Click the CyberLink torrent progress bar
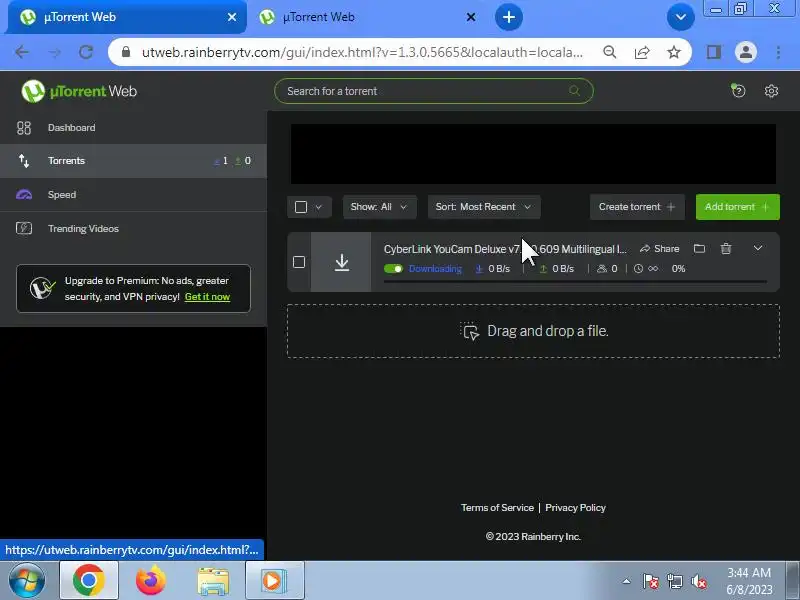This screenshot has width=800, height=600. (x=575, y=281)
